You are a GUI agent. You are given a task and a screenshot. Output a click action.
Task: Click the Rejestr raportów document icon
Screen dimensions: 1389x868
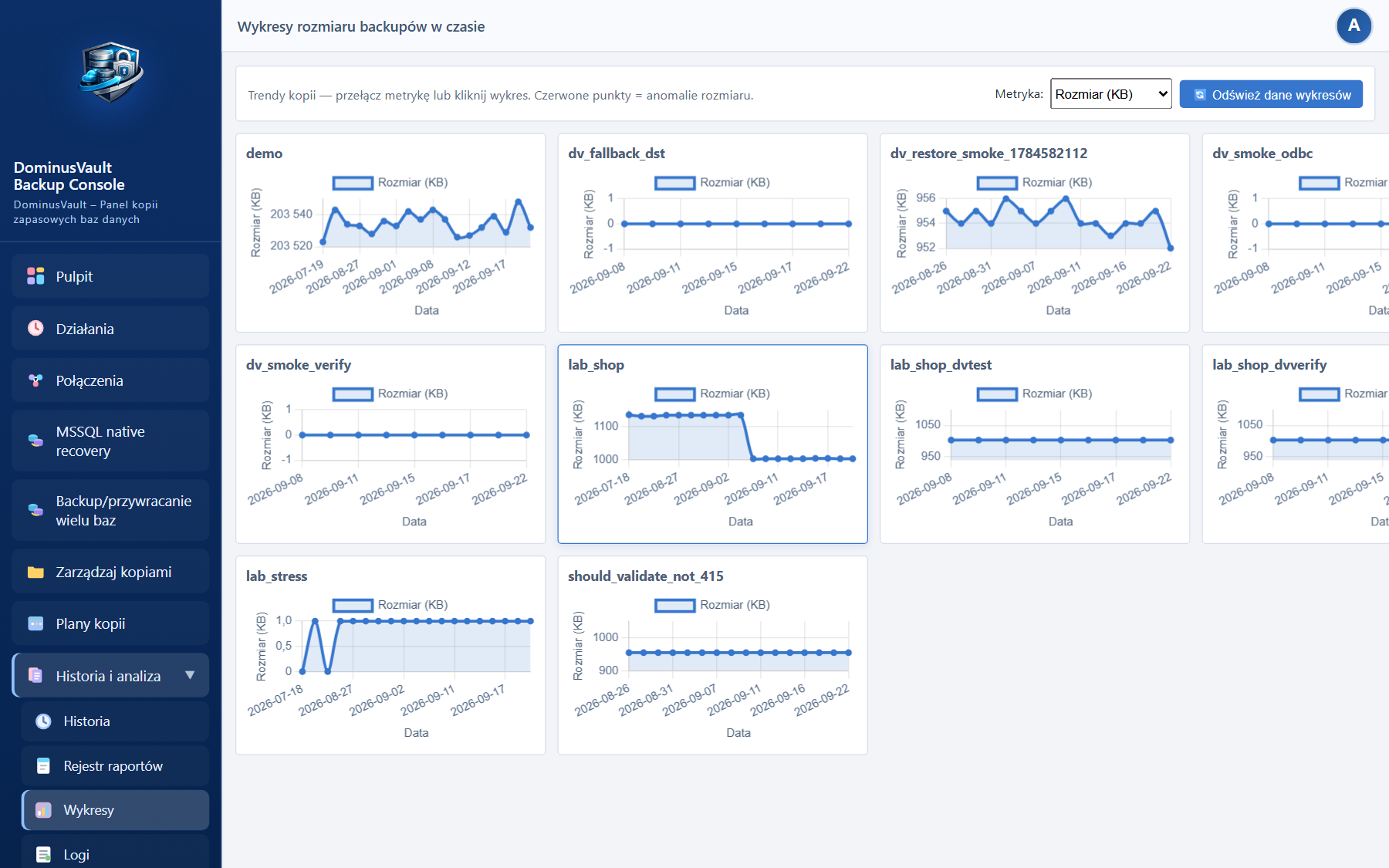[44, 766]
